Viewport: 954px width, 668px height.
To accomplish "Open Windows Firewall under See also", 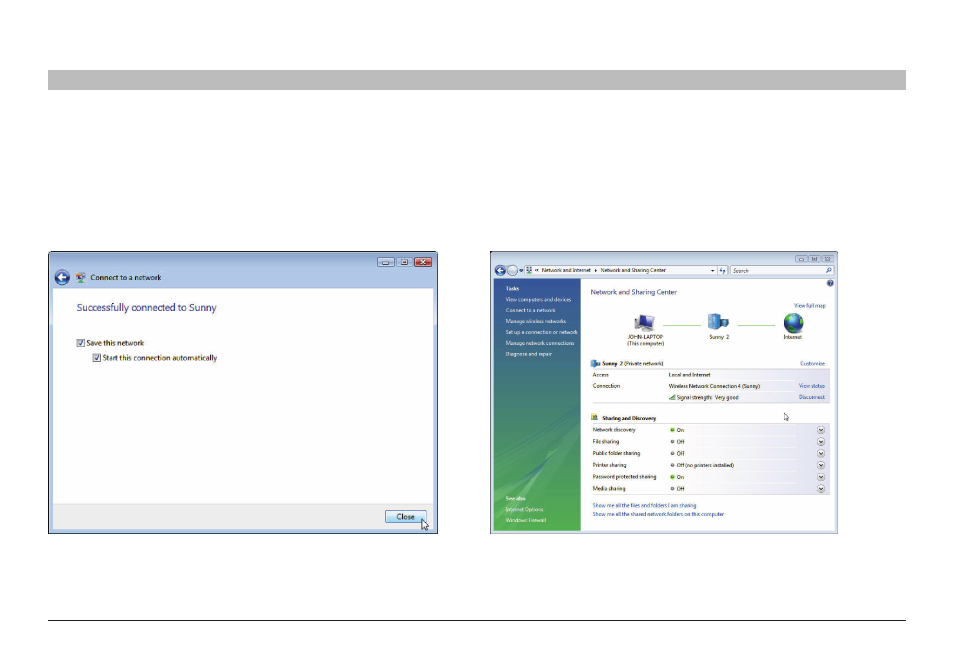I will pyautogui.click(x=526, y=520).
